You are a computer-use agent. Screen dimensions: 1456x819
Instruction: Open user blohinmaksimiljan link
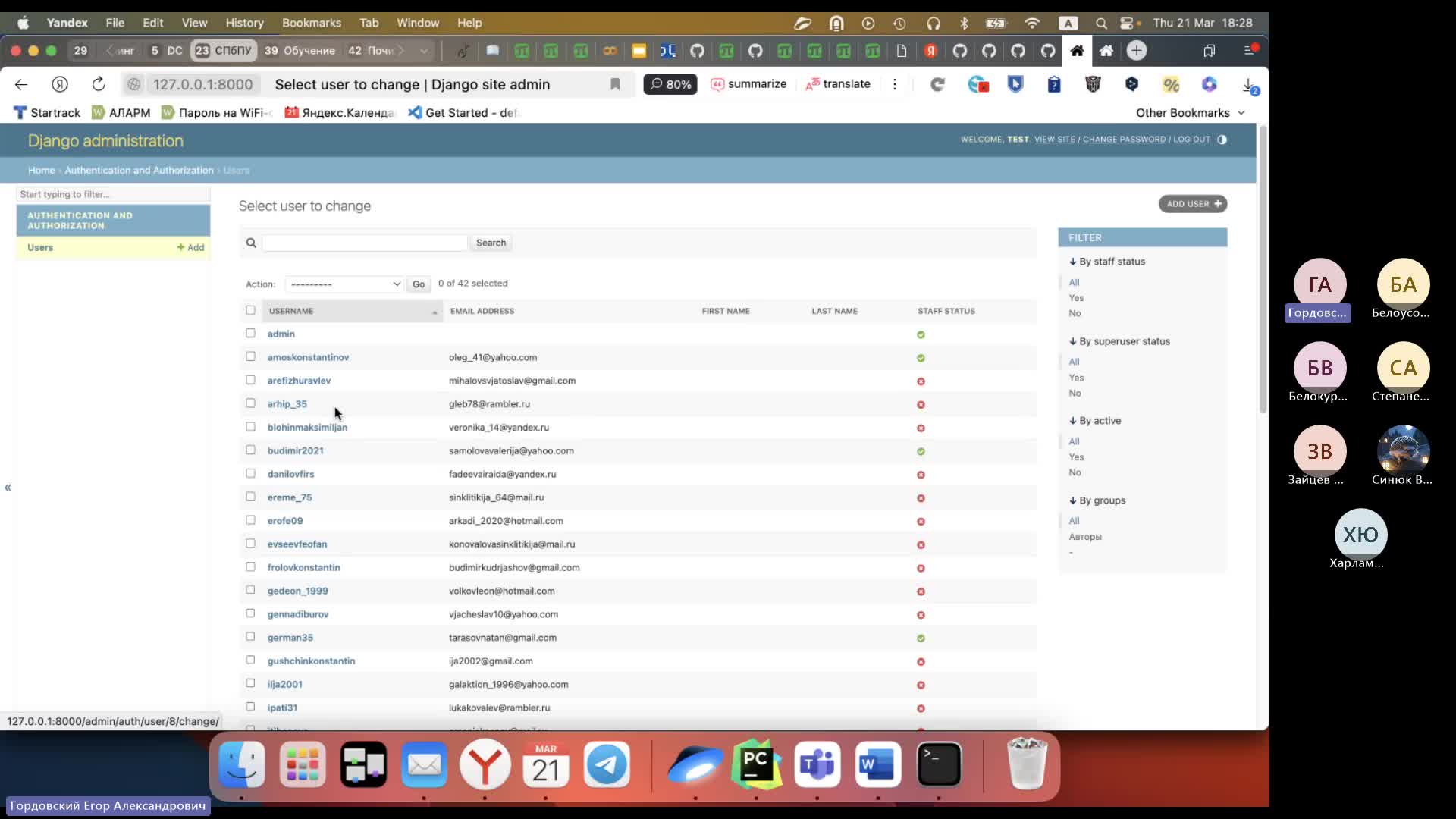tap(307, 427)
